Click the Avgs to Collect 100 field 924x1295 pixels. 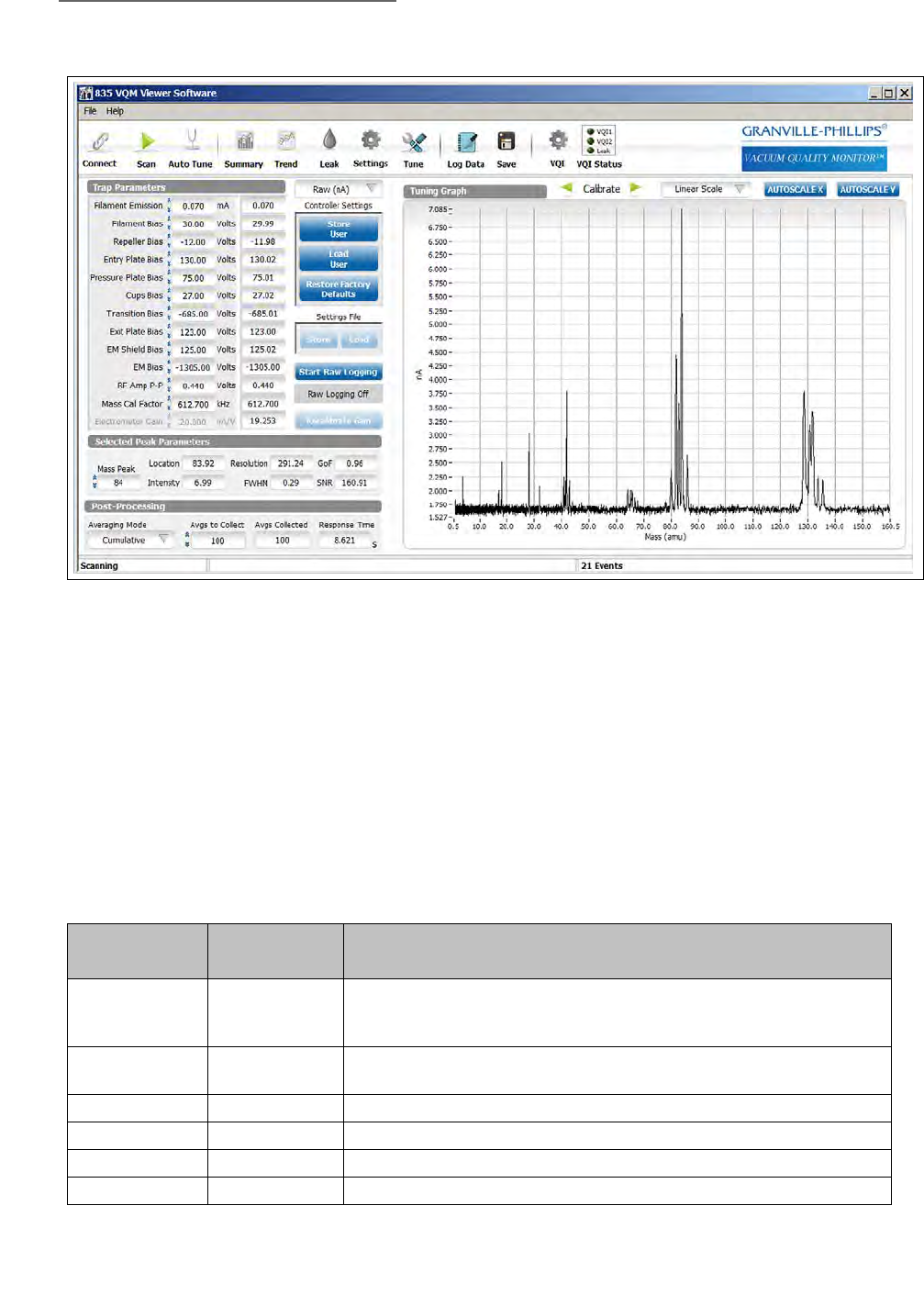217,541
